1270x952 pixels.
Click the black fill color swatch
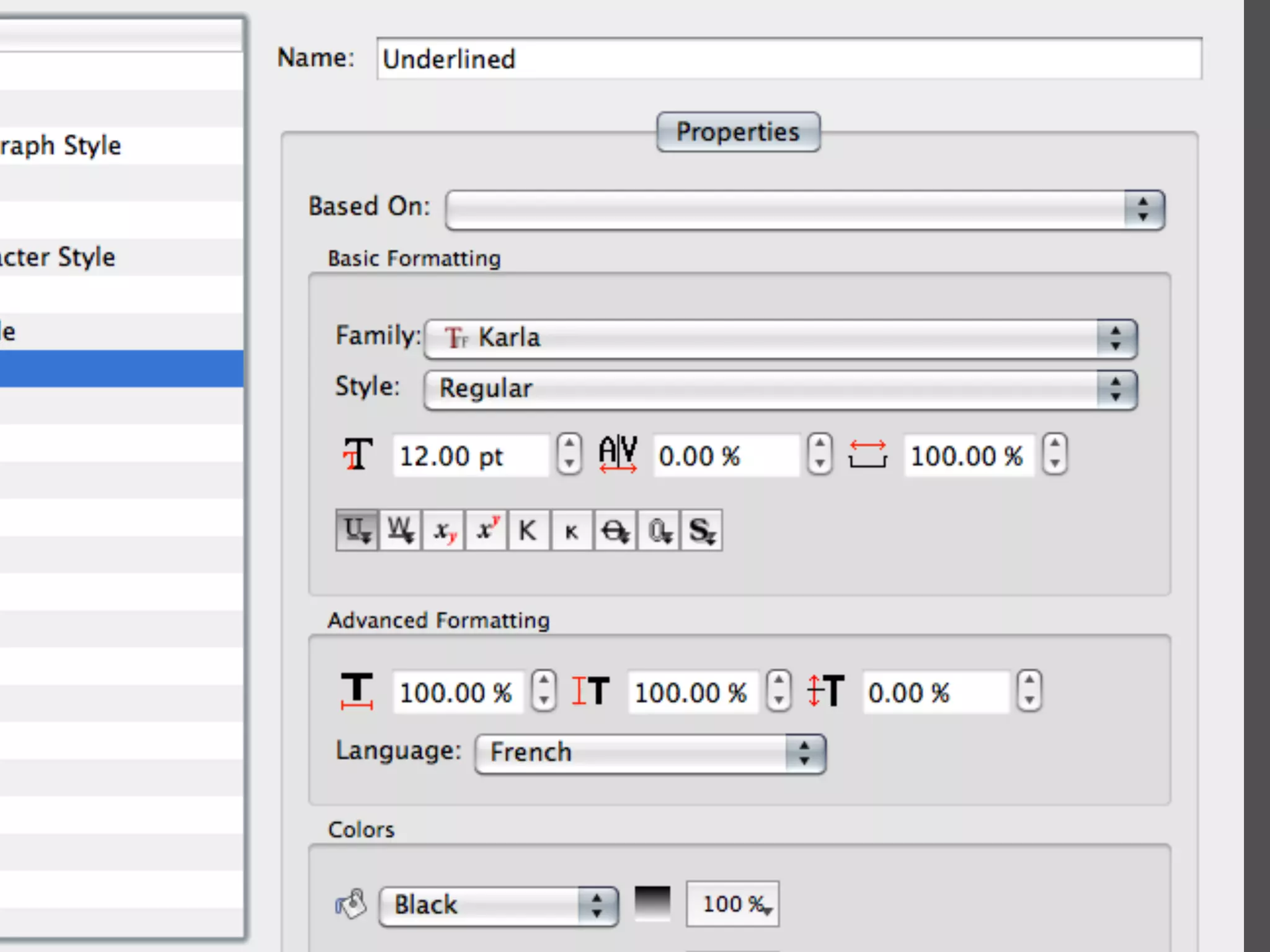click(652, 904)
